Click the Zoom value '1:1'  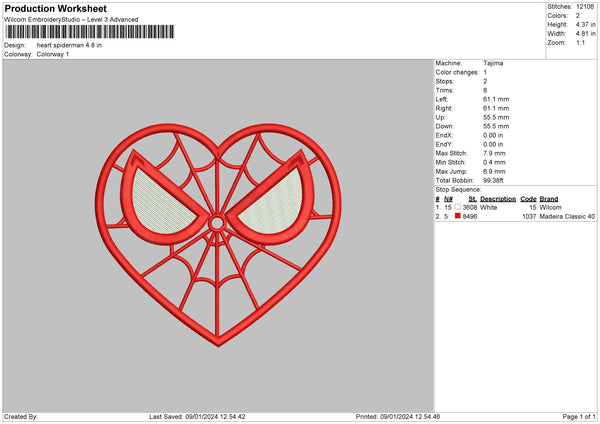pos(580,43)
